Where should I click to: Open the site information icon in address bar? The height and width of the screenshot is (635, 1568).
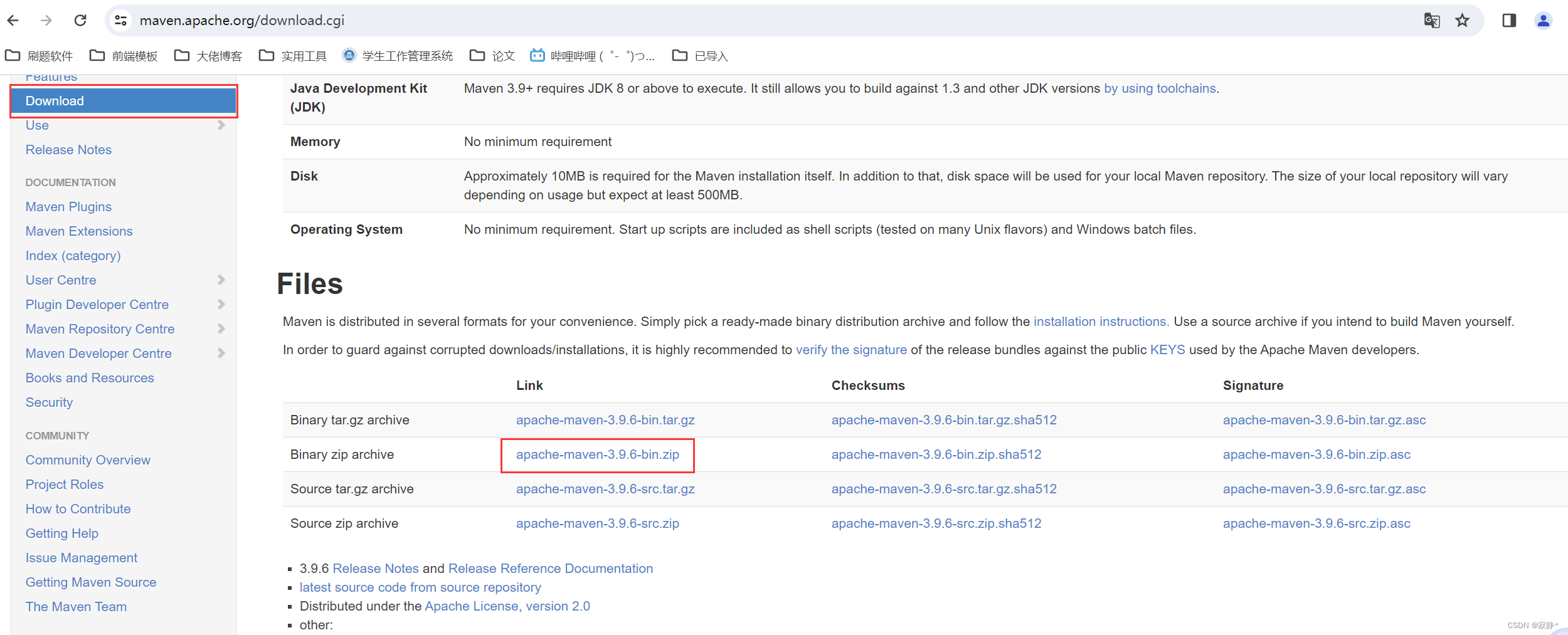coord(121,21)
